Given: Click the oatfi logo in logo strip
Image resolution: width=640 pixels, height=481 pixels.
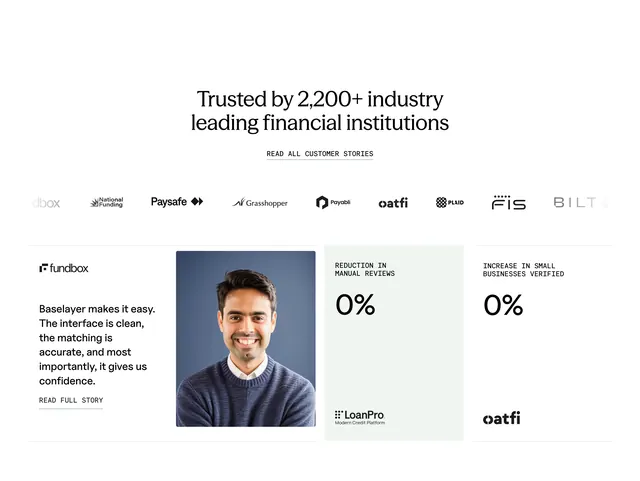Looking at the screenshot, I should (393, 203).
